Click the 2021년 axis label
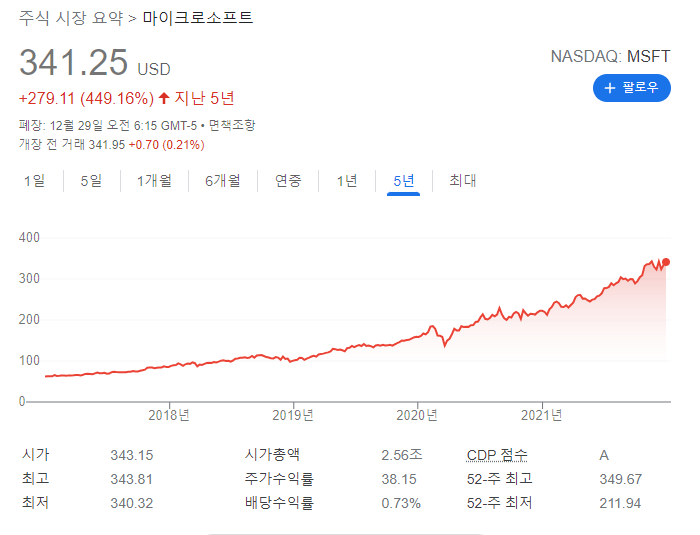700x535 pixels. coord(542,415)
